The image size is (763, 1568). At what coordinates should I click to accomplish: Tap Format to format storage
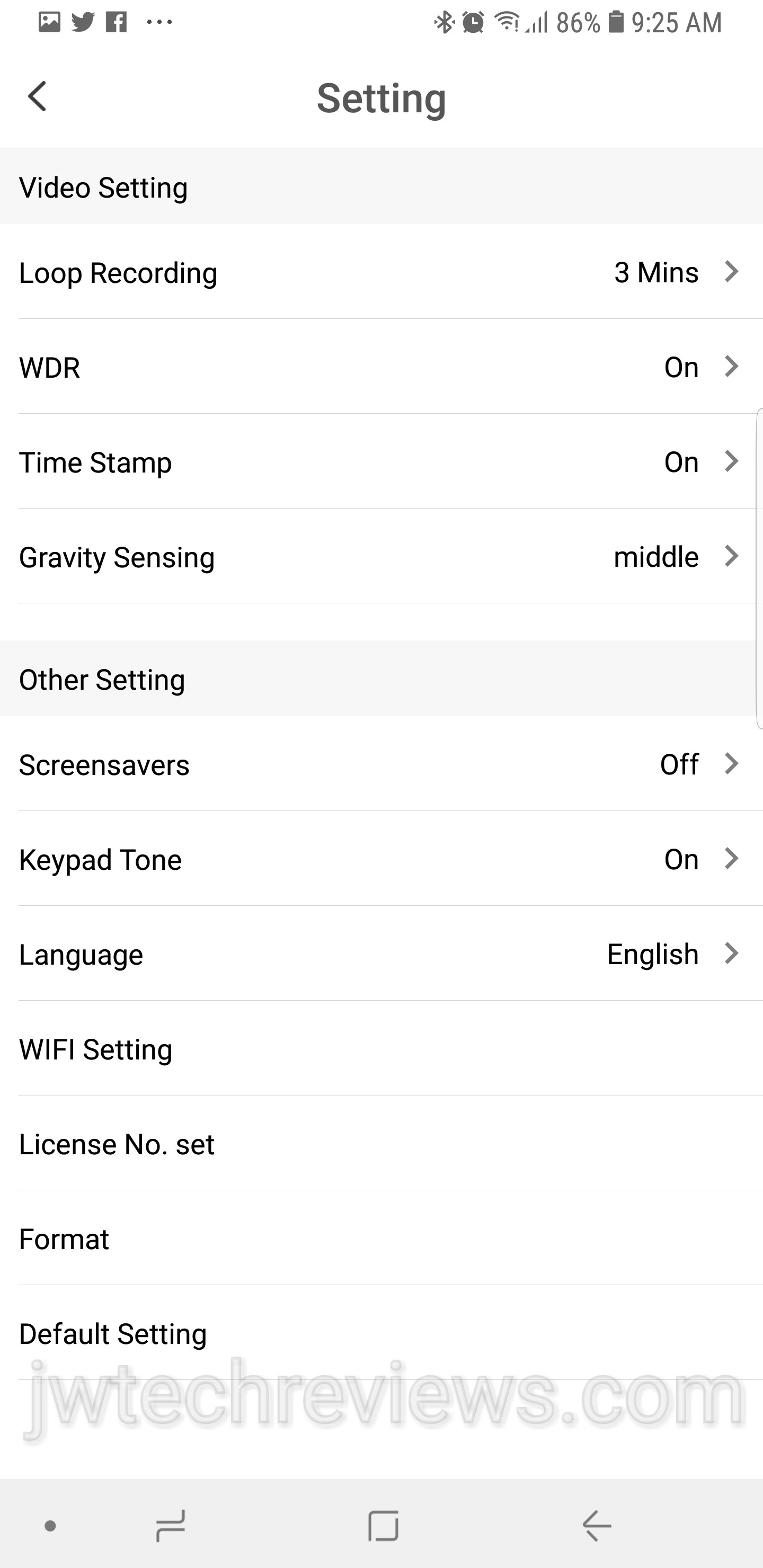point(64,1240)
